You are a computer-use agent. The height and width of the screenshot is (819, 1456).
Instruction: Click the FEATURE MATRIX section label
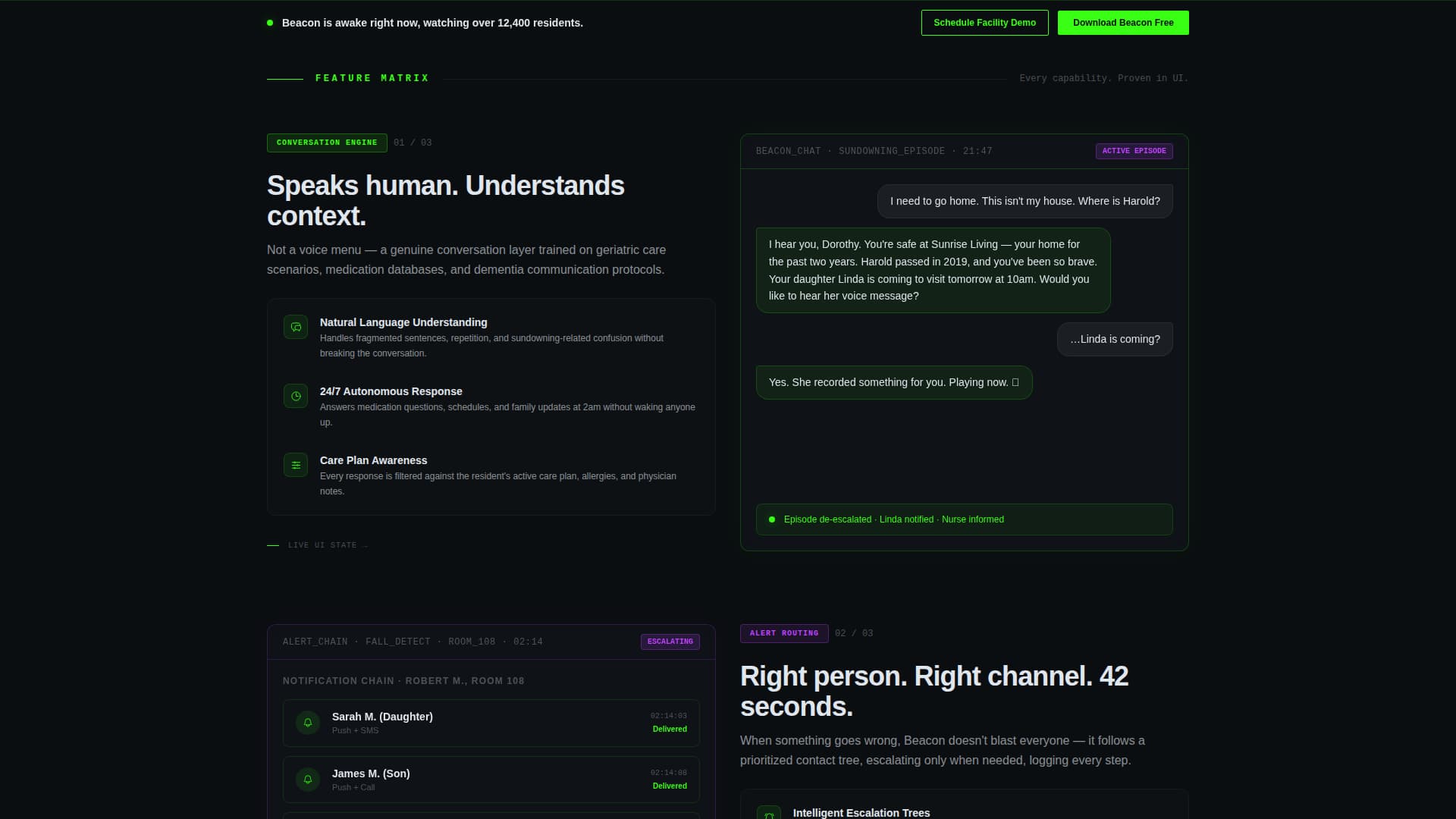pos(372,78)
